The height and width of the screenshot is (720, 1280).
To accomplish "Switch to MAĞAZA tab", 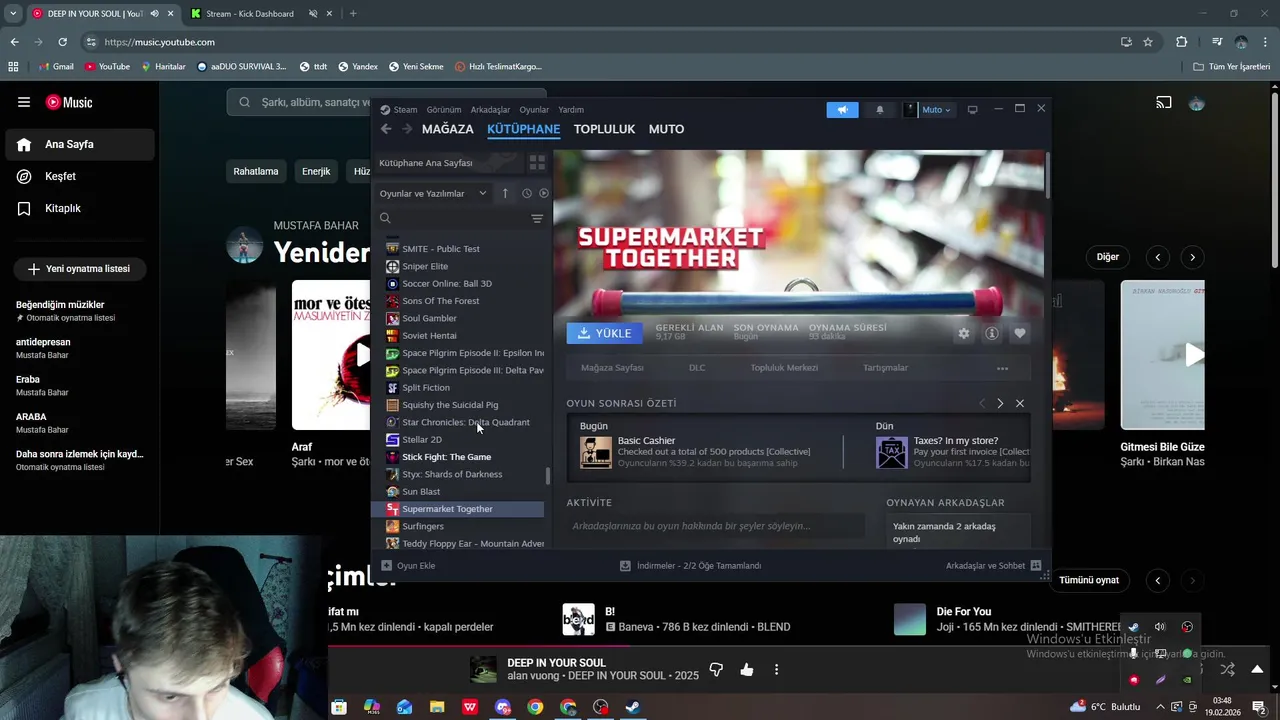I will tap(448, 129).
